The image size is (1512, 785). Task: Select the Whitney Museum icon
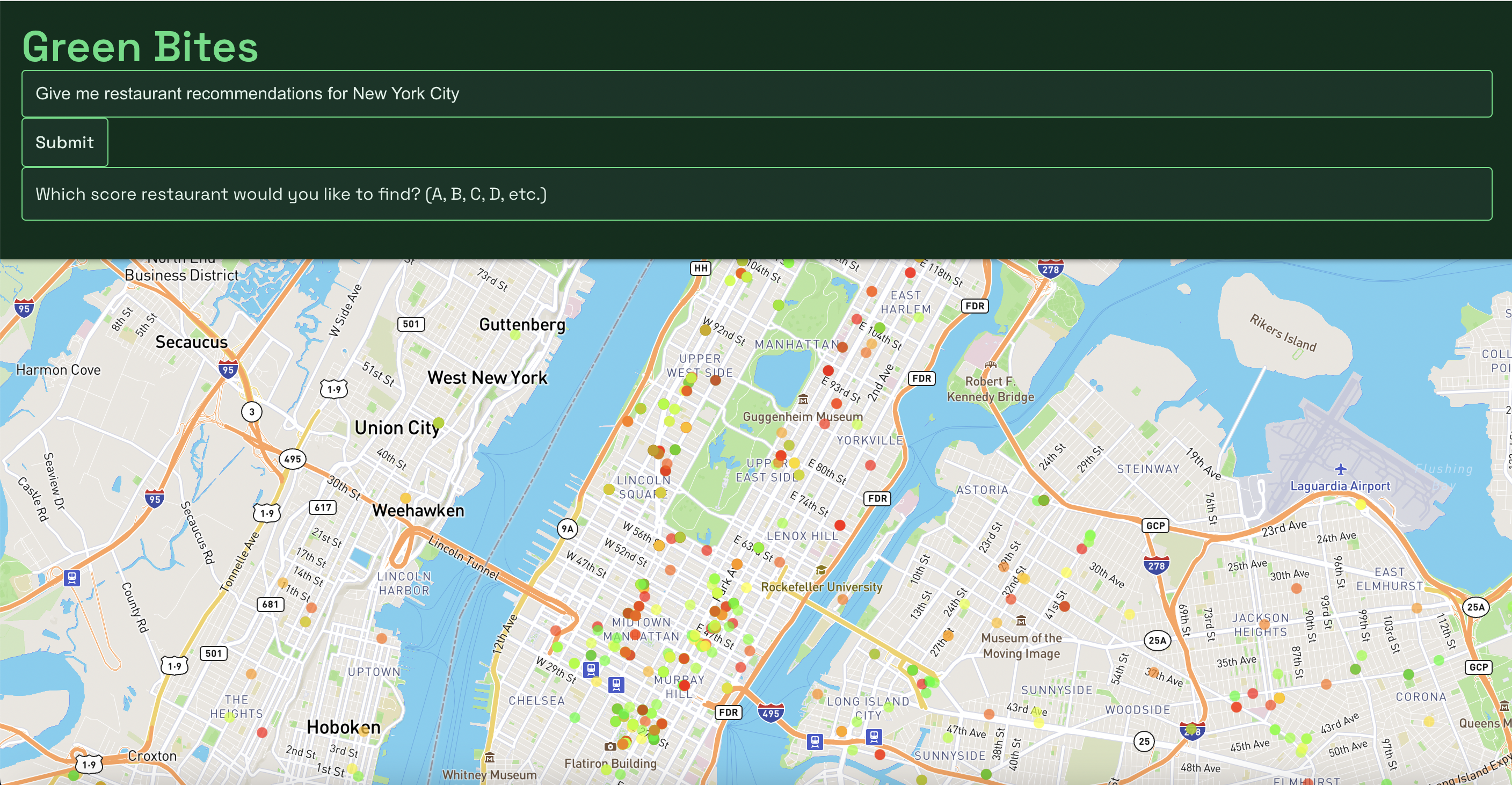(x=489, y=758)
